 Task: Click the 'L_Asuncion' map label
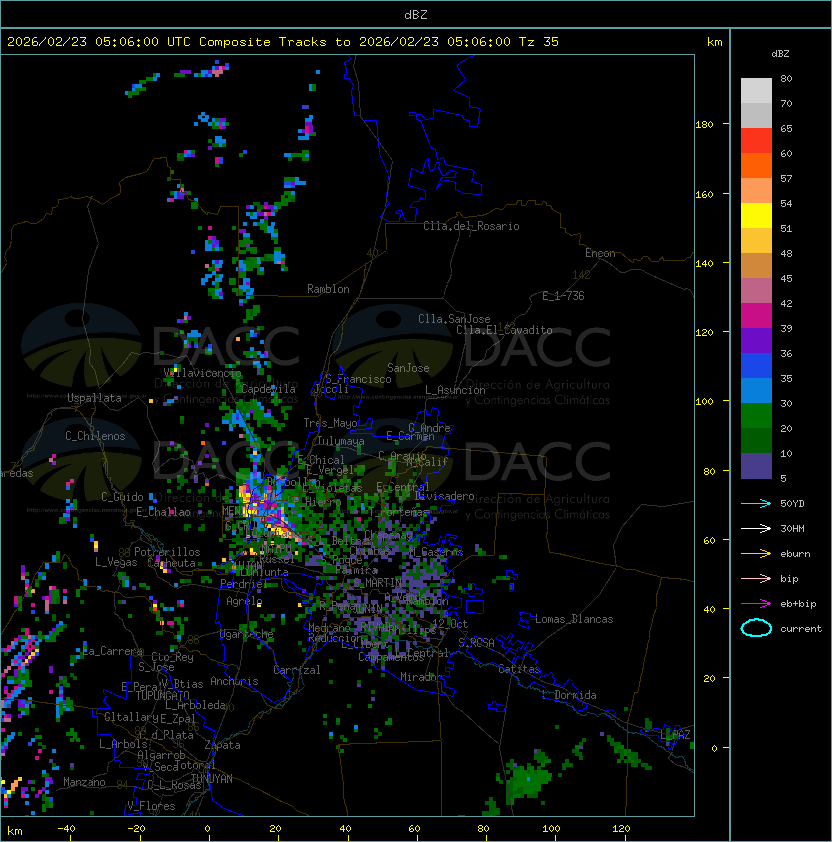455,390
